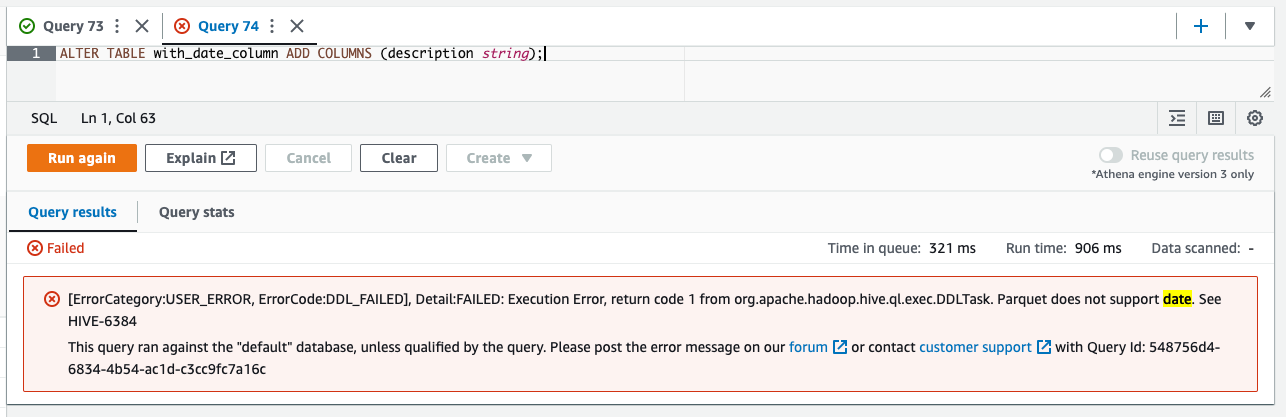The image size is (1286, 417).
Task: Close the Query 74 tab
Action: pyautogui.click(x=297, y=26)
